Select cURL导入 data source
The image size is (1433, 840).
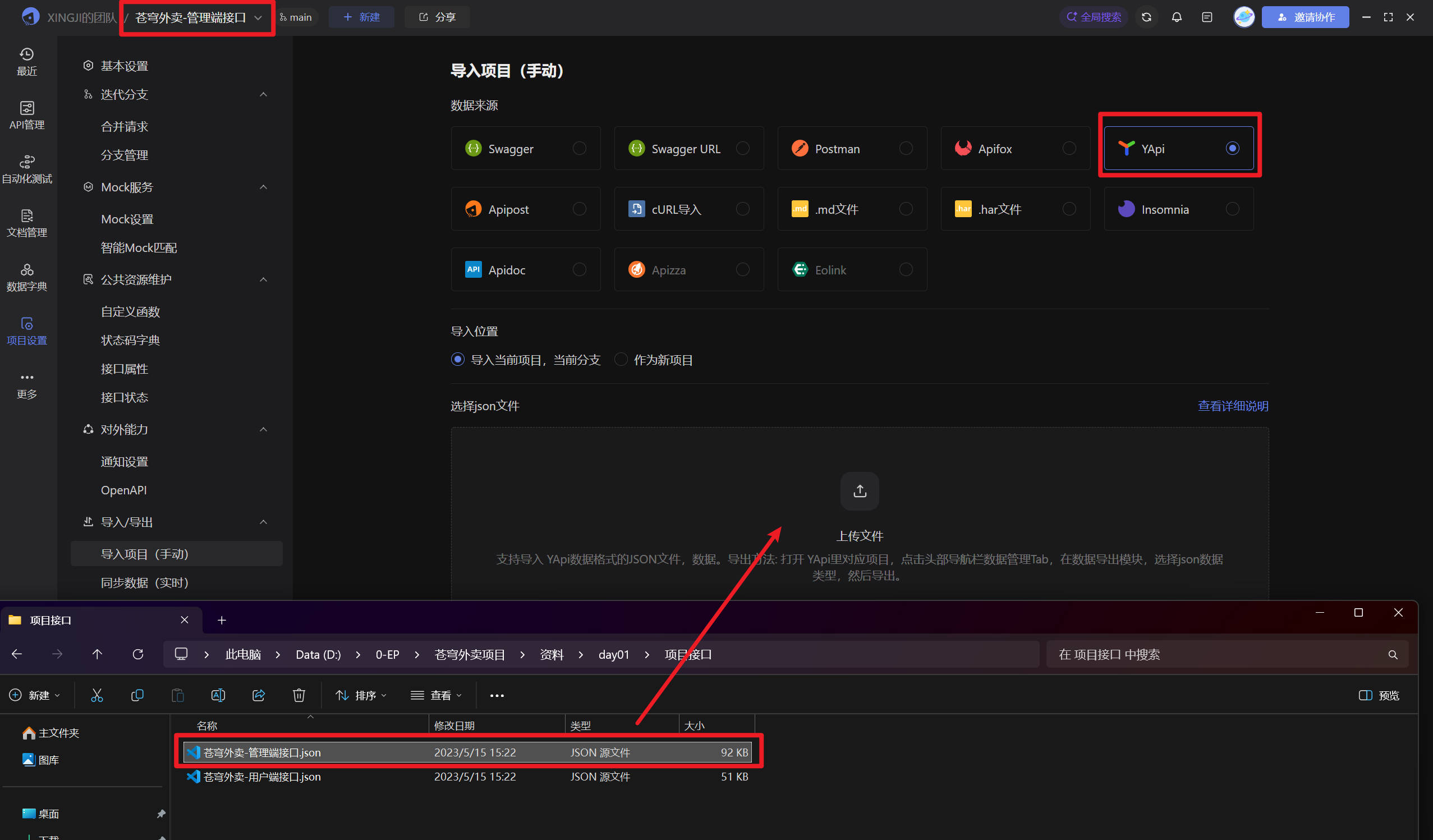tap(688, 209)
